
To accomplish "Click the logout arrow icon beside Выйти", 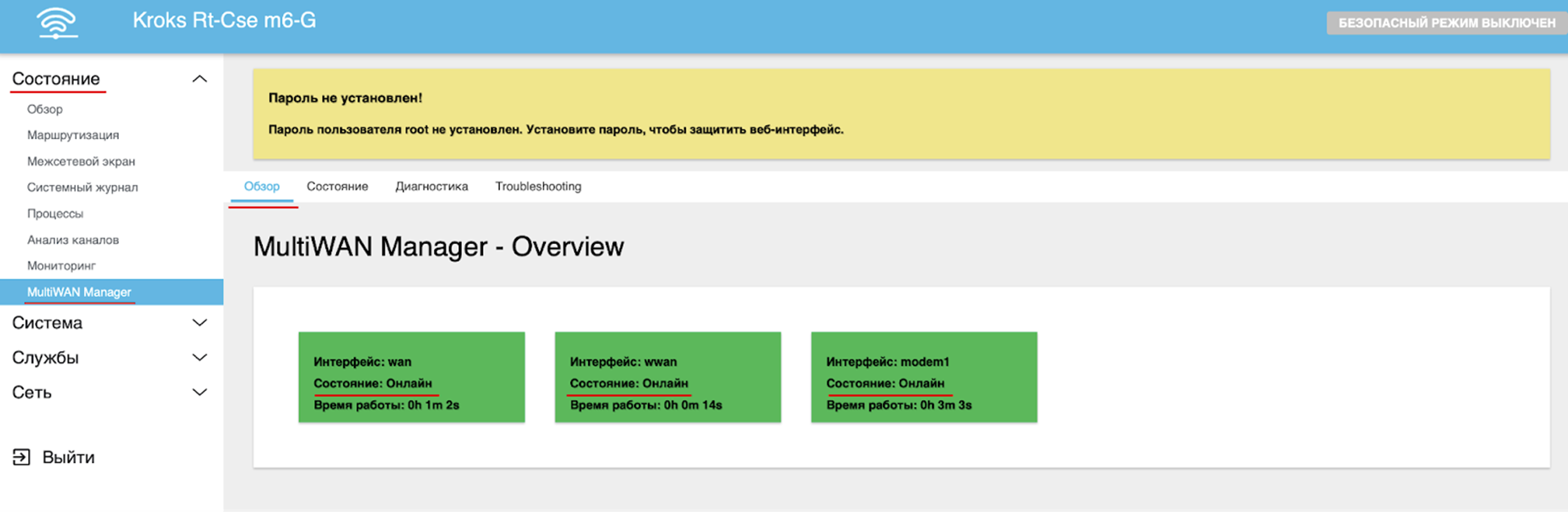I will click(22, 457).
